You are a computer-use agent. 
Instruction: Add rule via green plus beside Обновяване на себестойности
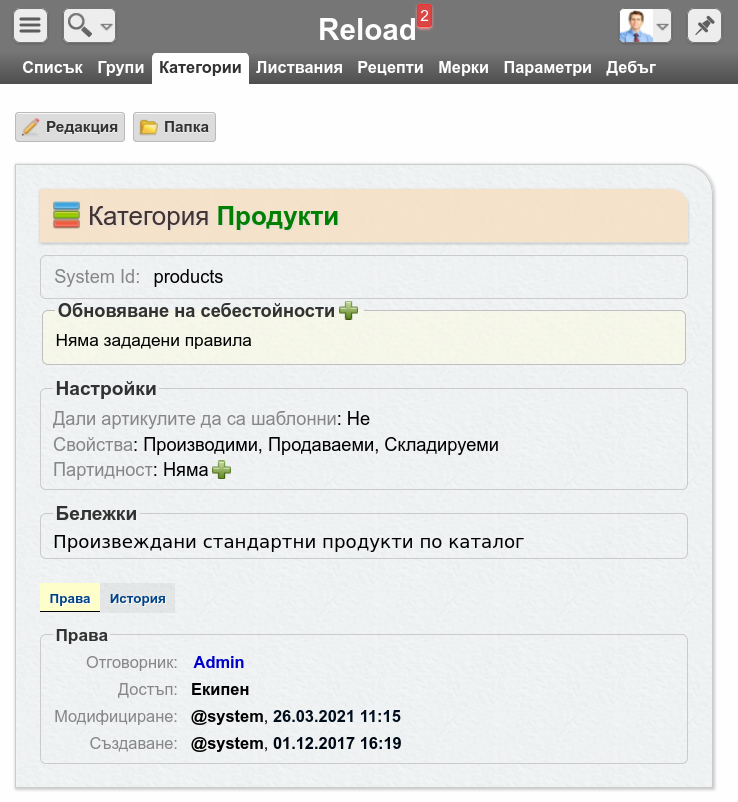(349, 310)
